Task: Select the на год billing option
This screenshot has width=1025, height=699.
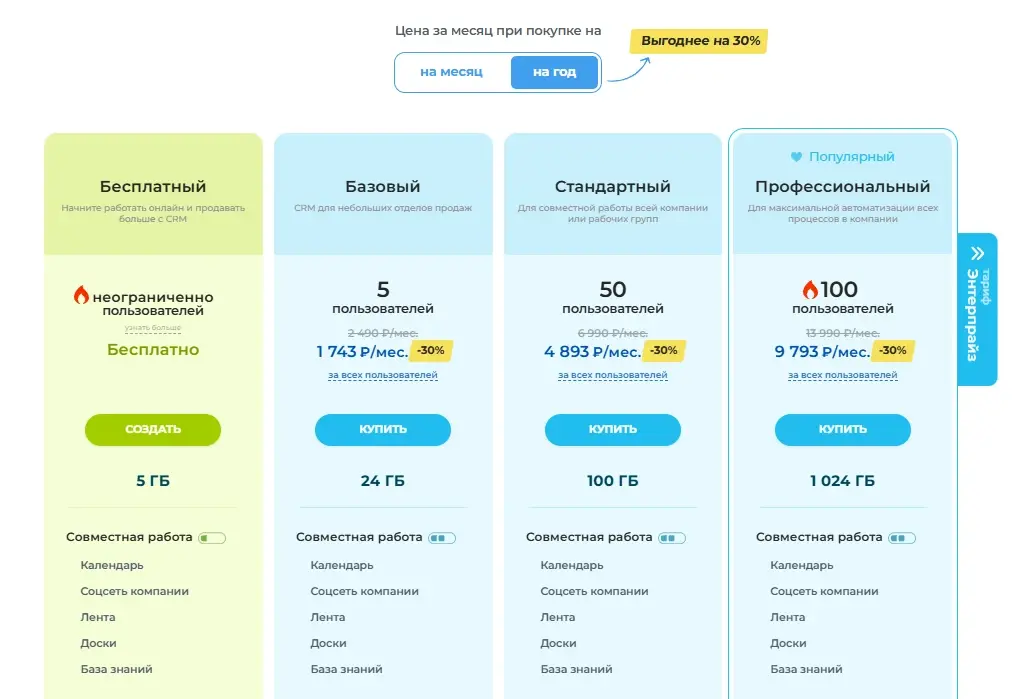Action: [554, 72]
